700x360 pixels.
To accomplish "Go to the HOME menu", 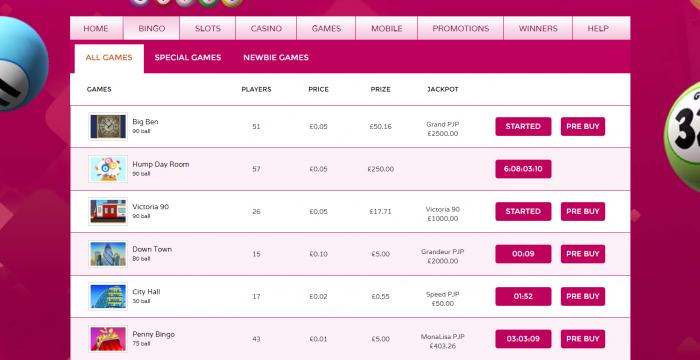I will coord(96,28).
